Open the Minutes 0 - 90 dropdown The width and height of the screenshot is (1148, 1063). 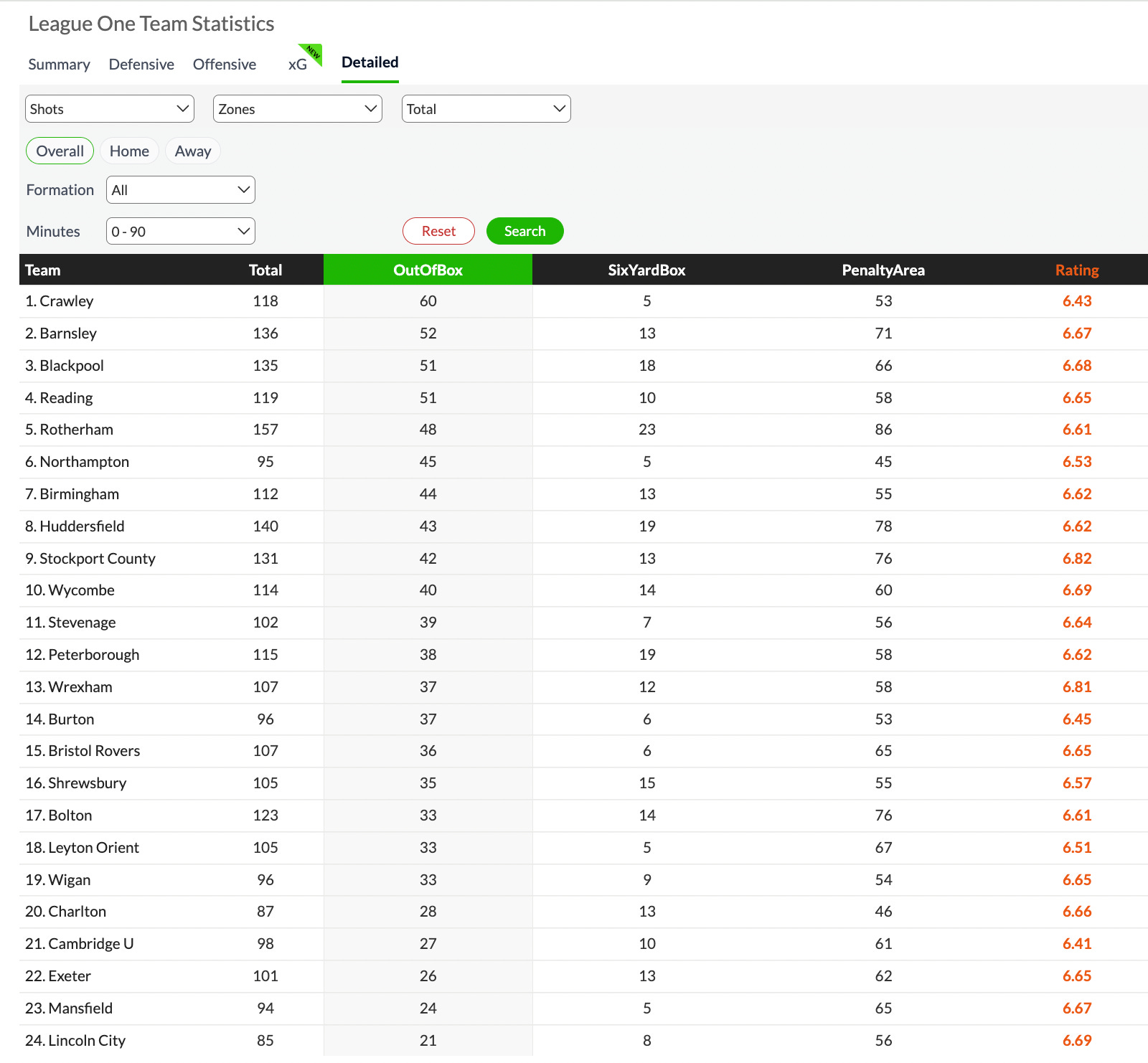[181, 232]
